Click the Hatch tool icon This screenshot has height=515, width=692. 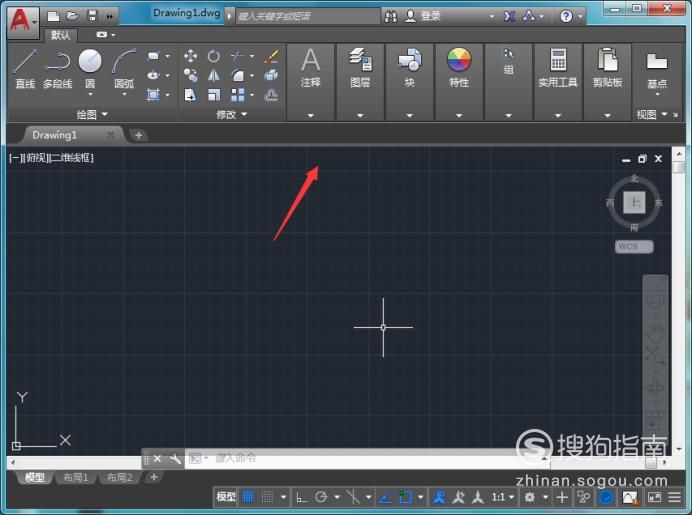[153, 95]
